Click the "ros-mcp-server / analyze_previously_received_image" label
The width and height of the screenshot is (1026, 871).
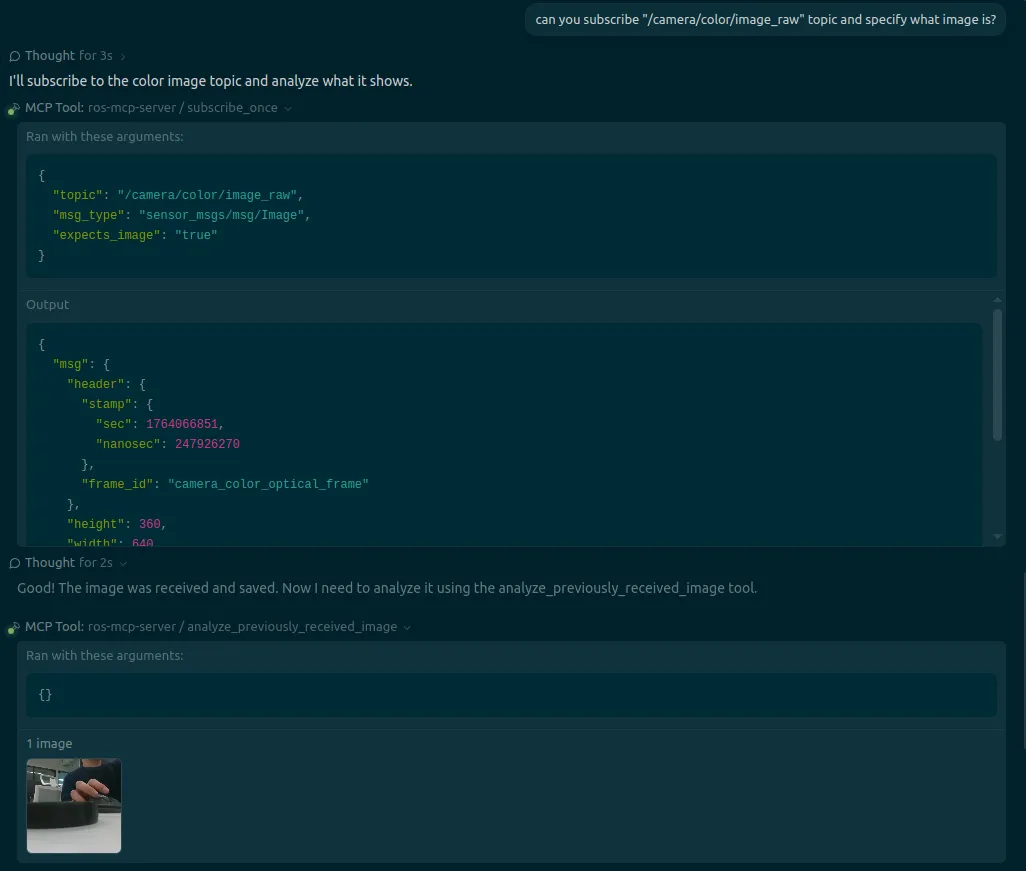click(242, 627)
